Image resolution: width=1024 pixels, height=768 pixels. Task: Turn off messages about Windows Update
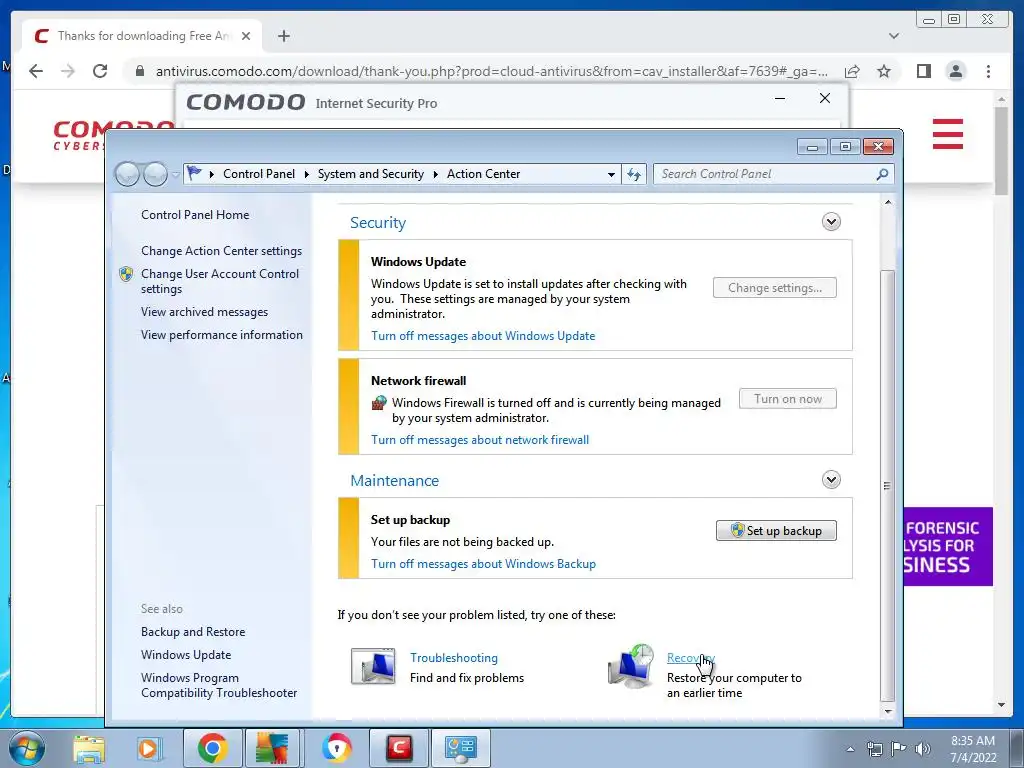tap(483, 336)
